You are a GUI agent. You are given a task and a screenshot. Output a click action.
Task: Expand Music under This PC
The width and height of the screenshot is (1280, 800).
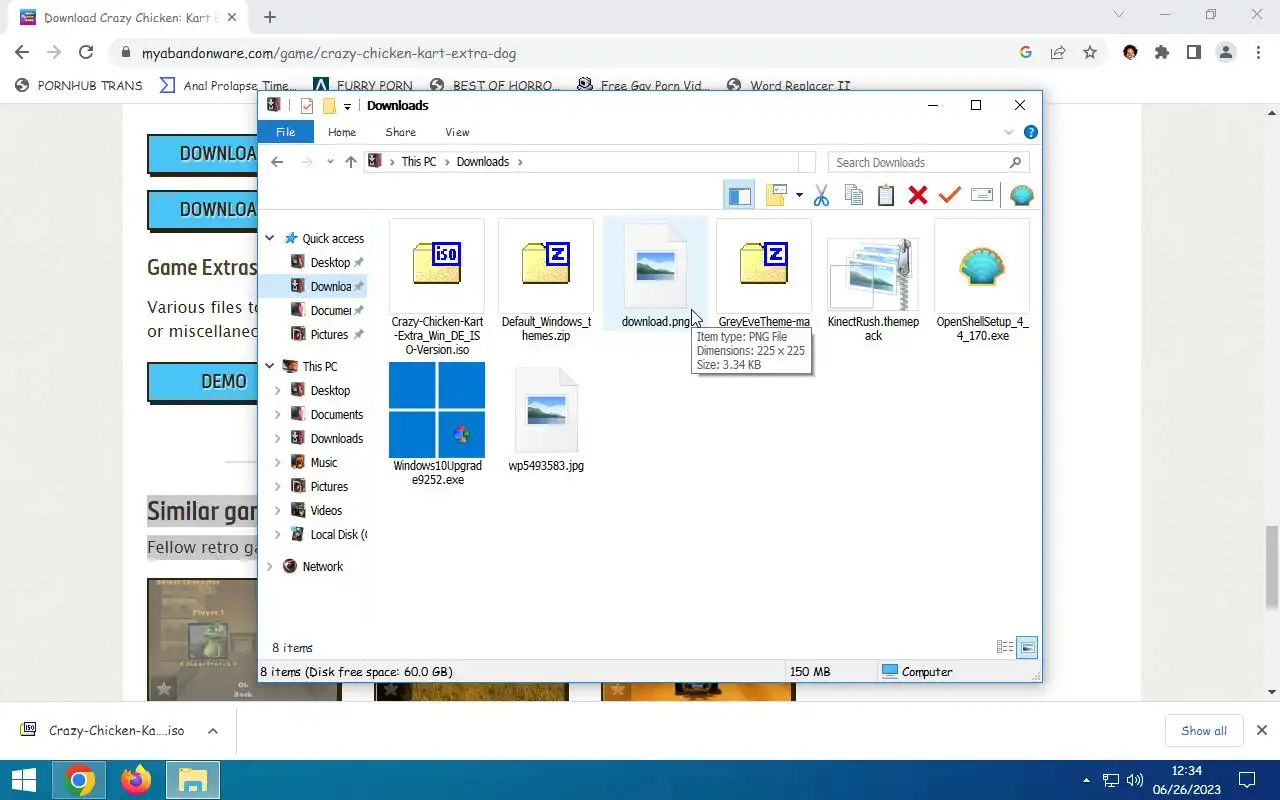click(x=278, y=462)
